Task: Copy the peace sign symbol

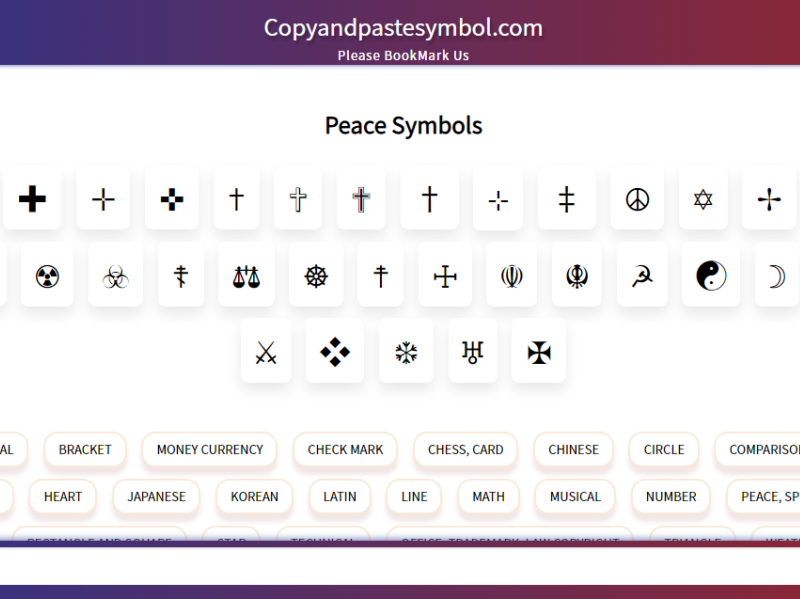Action: 637,197
